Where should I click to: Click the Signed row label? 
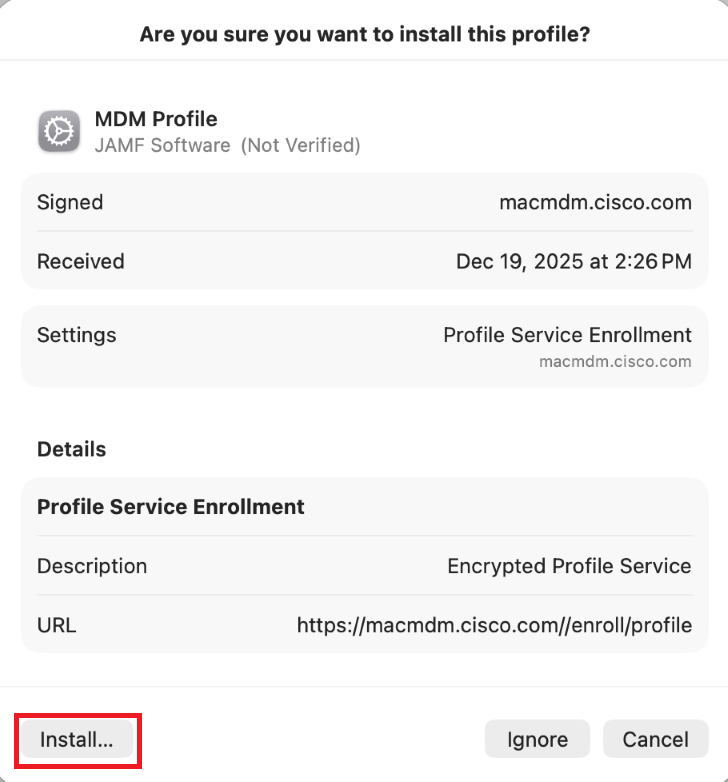70,202
